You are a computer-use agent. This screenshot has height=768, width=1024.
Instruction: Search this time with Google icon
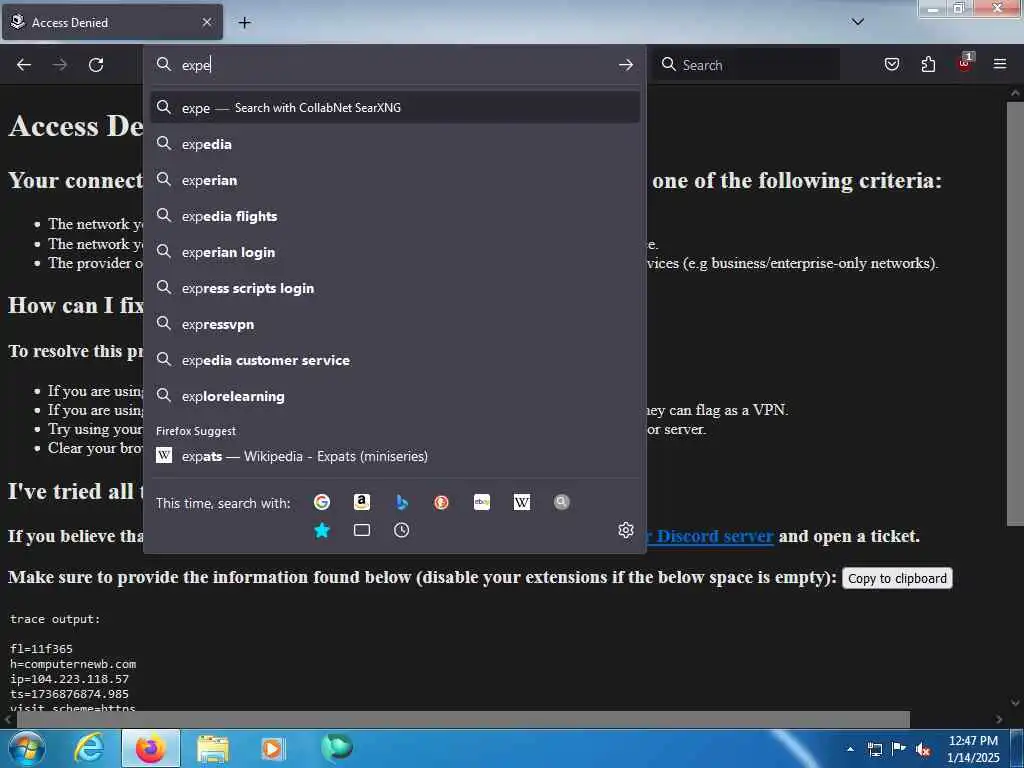321,502
